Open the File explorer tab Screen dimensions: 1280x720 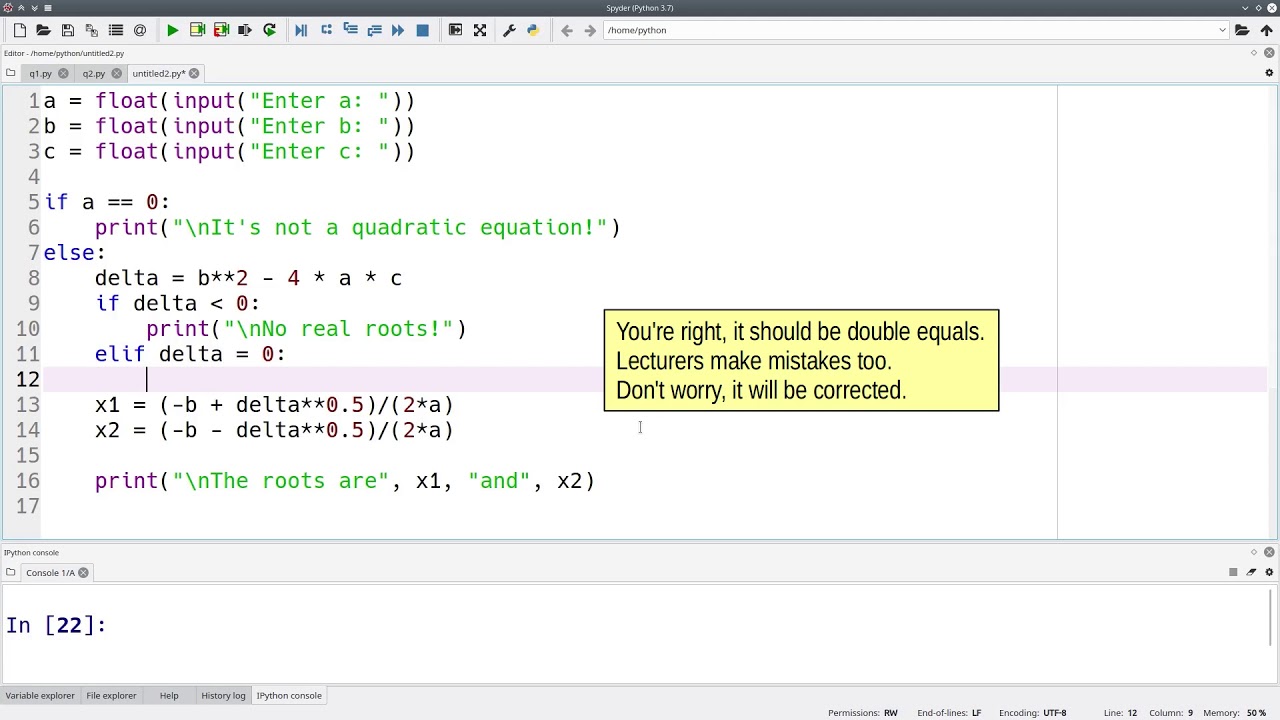click(x=111, y=695)
